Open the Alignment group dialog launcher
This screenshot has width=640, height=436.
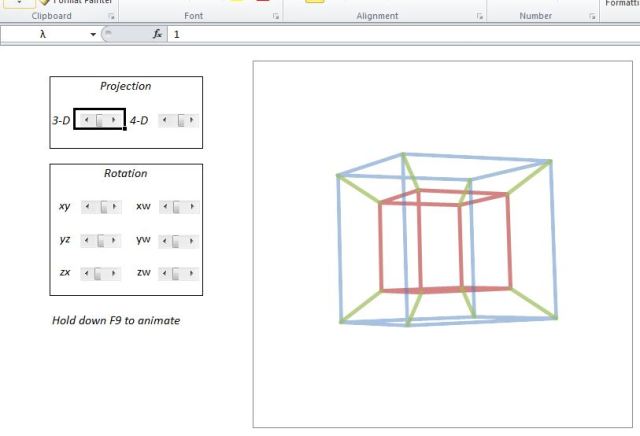coord(479,18)
